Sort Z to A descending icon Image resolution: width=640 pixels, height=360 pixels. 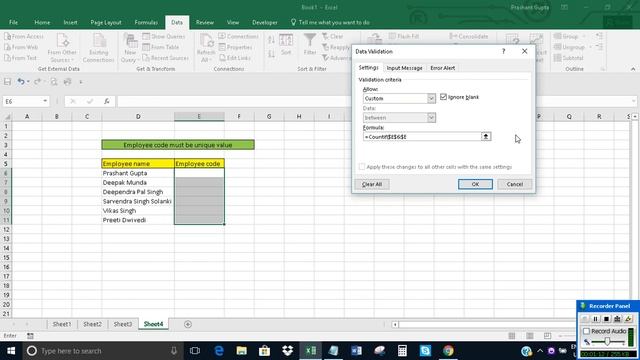(x=271, y=53)
